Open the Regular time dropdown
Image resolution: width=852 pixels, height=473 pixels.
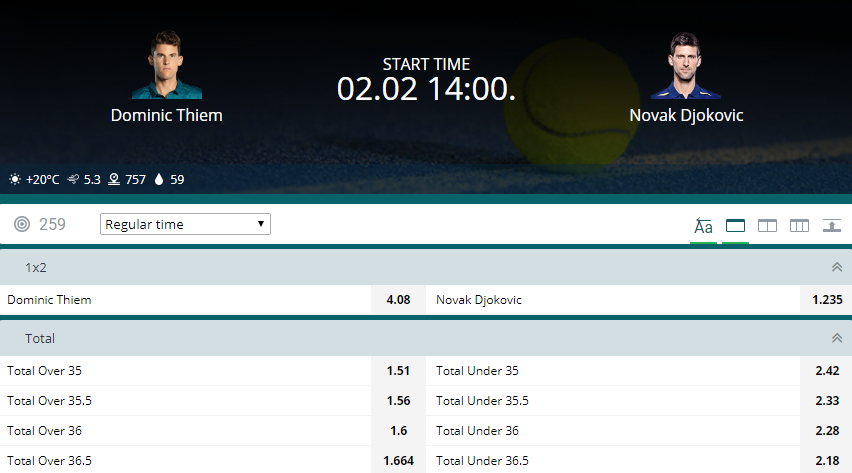pyautogui.click(x=185, y=224)
